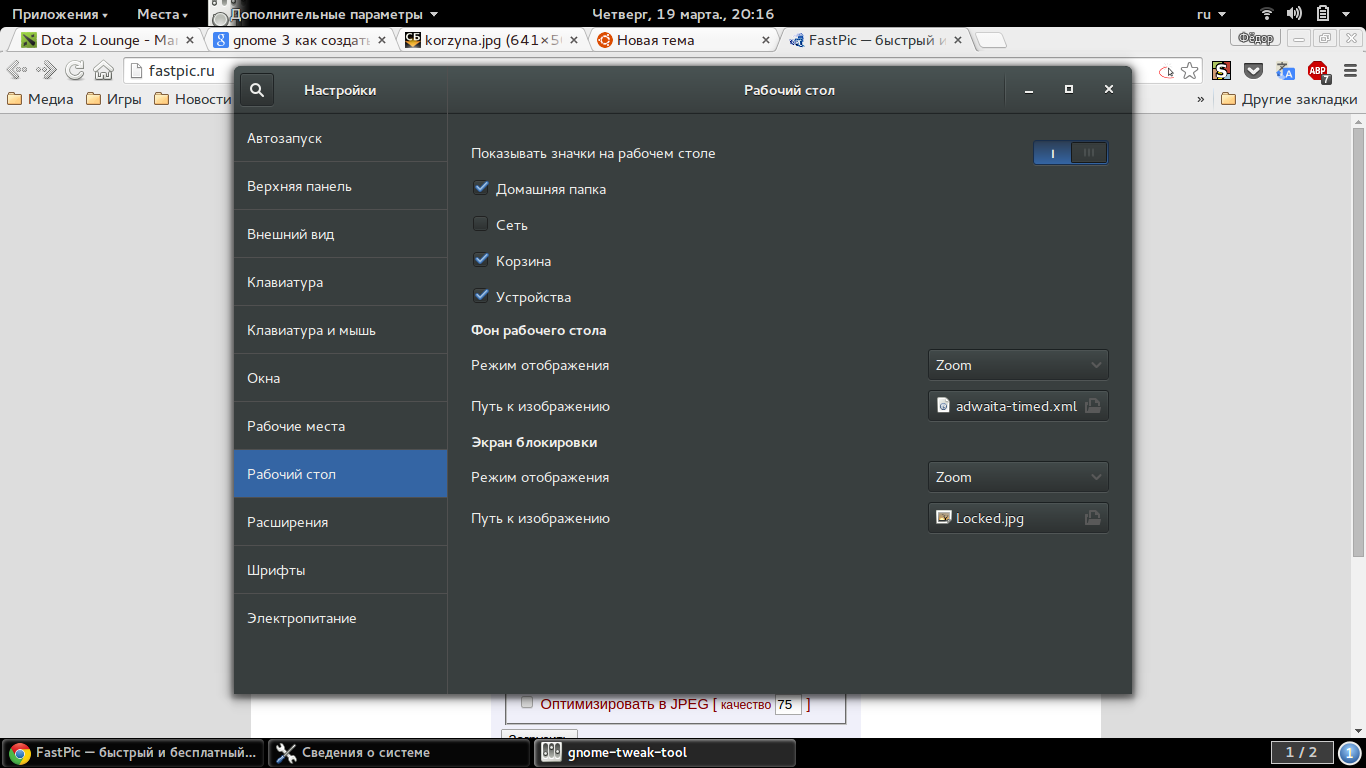The image size is (1366, 768).
Task: Select Рабочие места in the sidebar
Action: click(340, 426)
